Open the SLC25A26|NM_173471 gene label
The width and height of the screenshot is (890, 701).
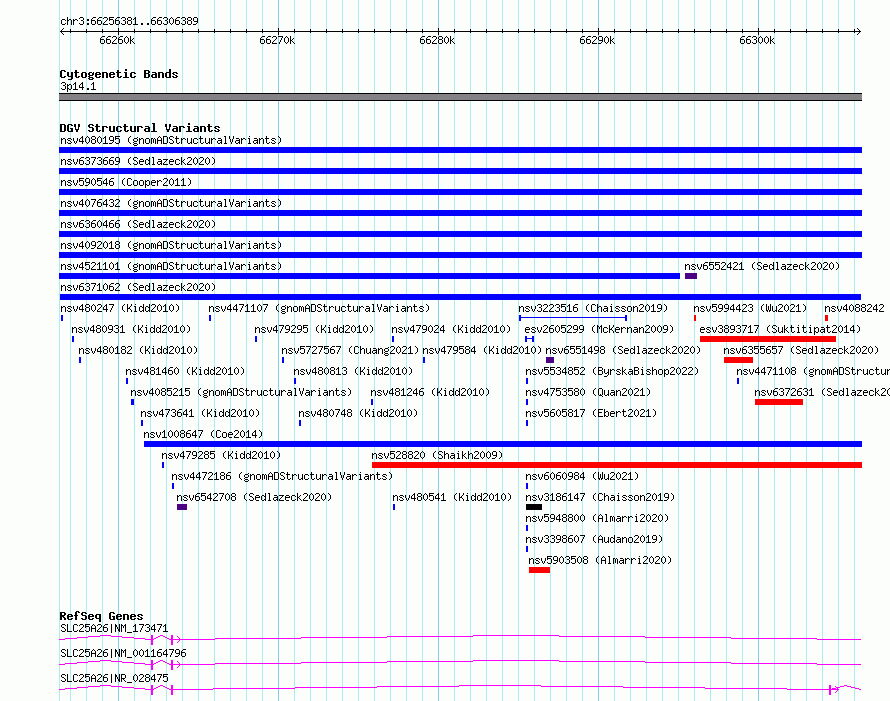point(114,628)
